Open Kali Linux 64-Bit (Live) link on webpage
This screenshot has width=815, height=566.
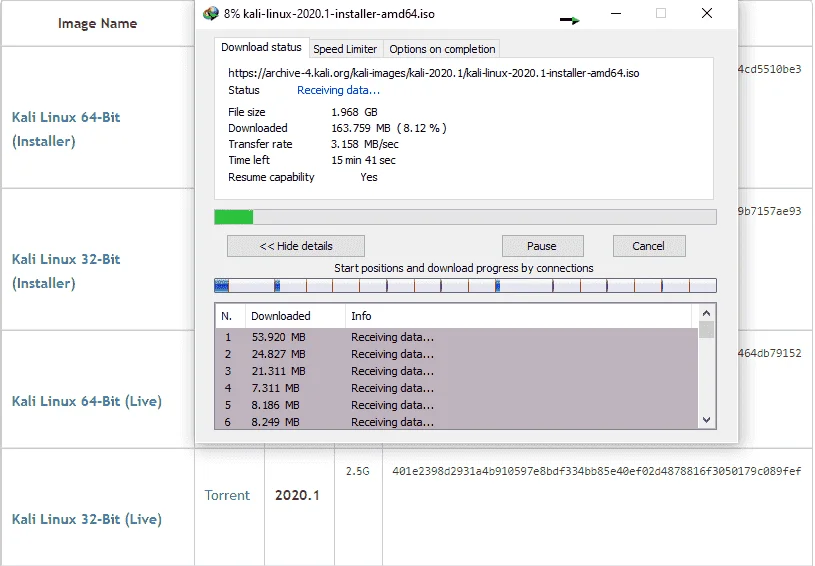coord(87,401)
